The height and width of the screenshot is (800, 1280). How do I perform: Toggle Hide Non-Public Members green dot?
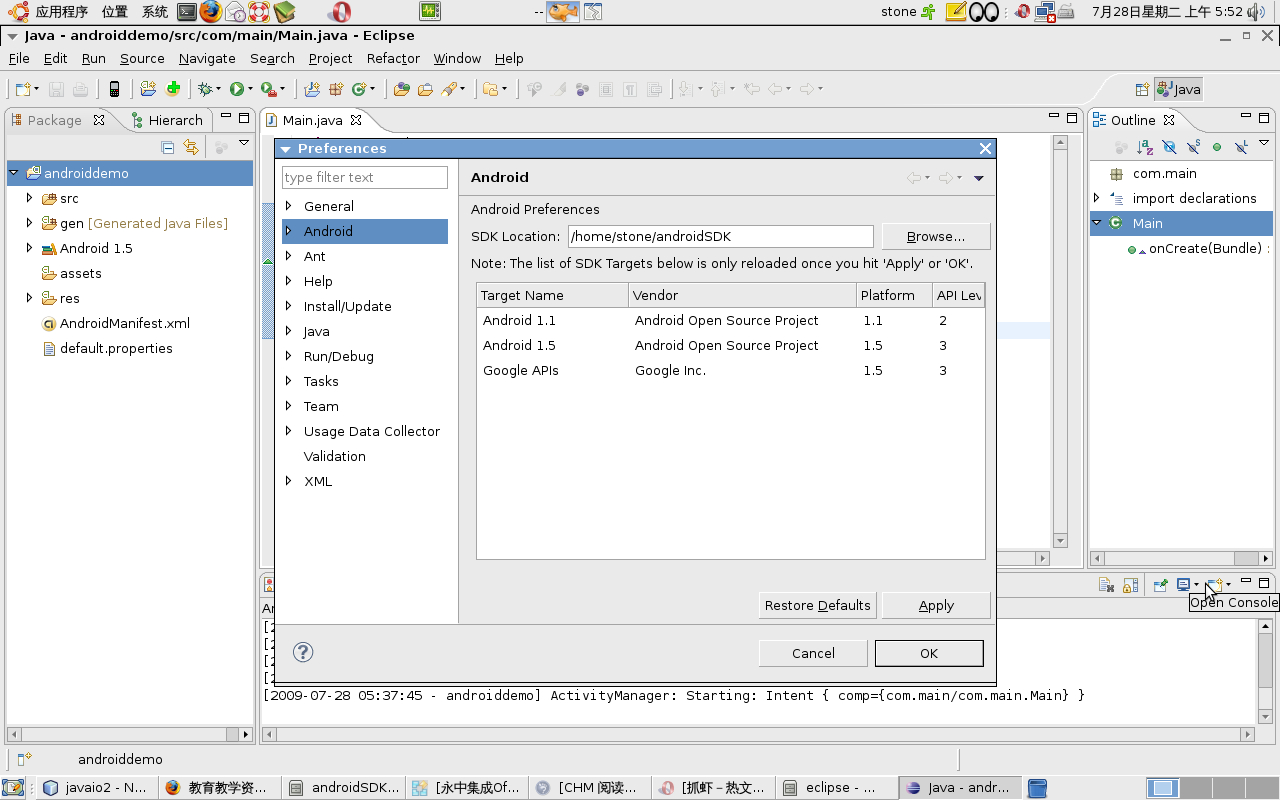tap(1217, 147)
